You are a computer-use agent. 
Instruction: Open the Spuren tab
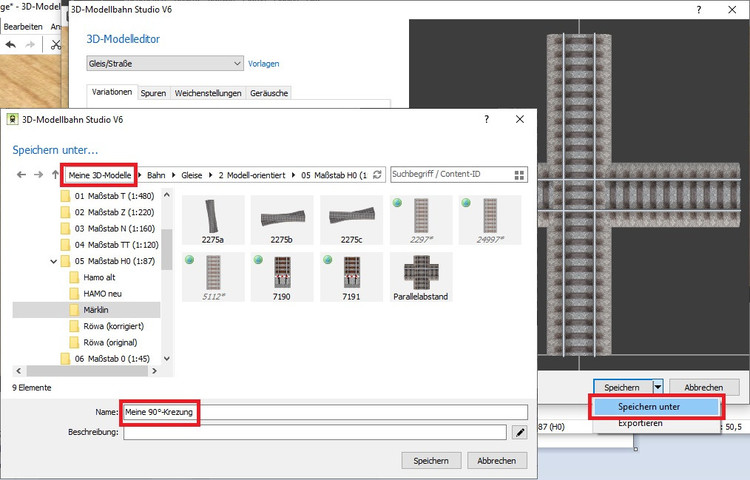153,92
